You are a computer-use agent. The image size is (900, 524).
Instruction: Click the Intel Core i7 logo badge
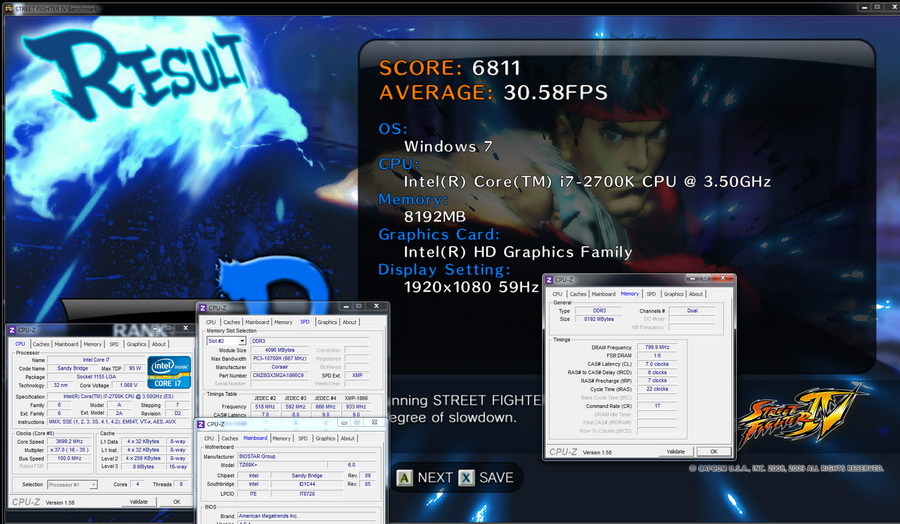(169, 372)
